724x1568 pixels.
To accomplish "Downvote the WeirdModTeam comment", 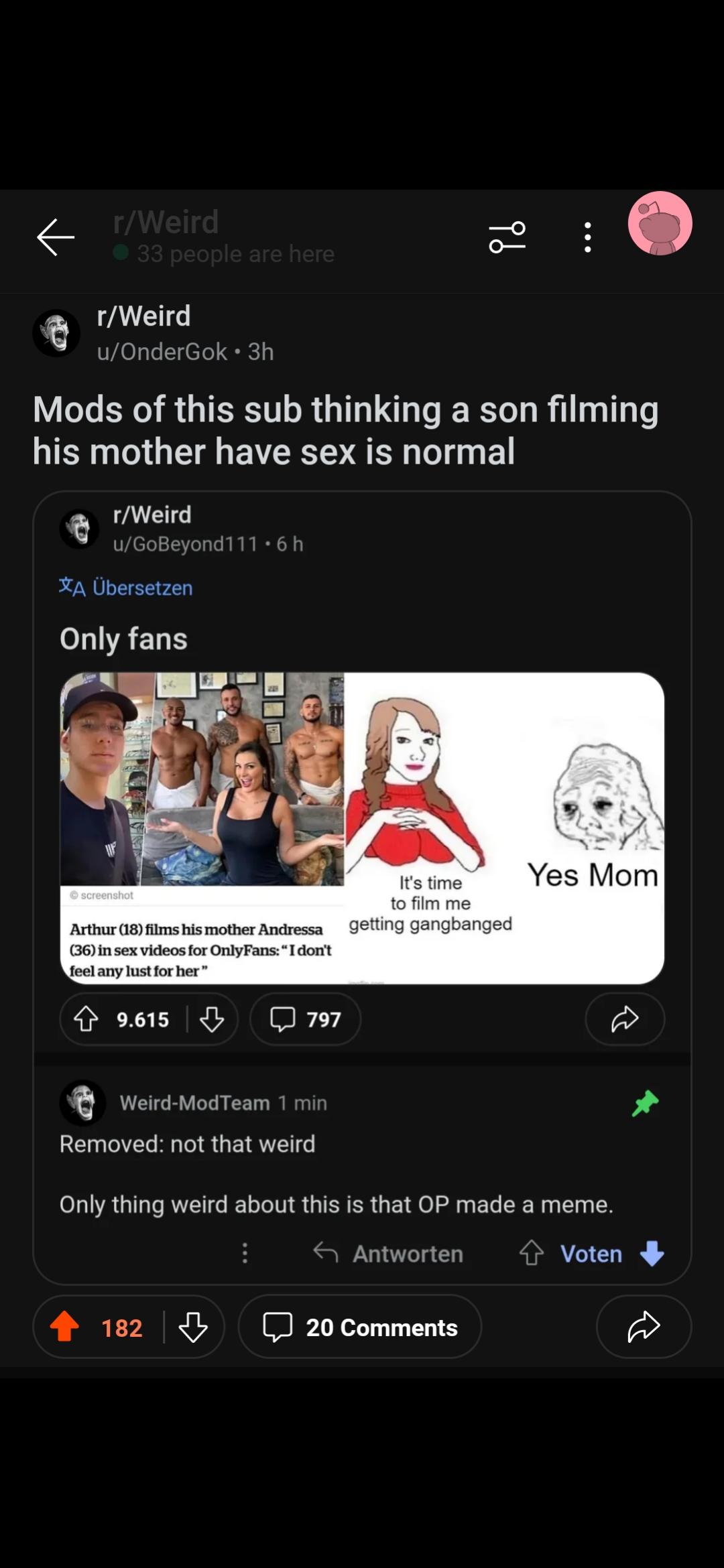I will [x=652, y=1253].
